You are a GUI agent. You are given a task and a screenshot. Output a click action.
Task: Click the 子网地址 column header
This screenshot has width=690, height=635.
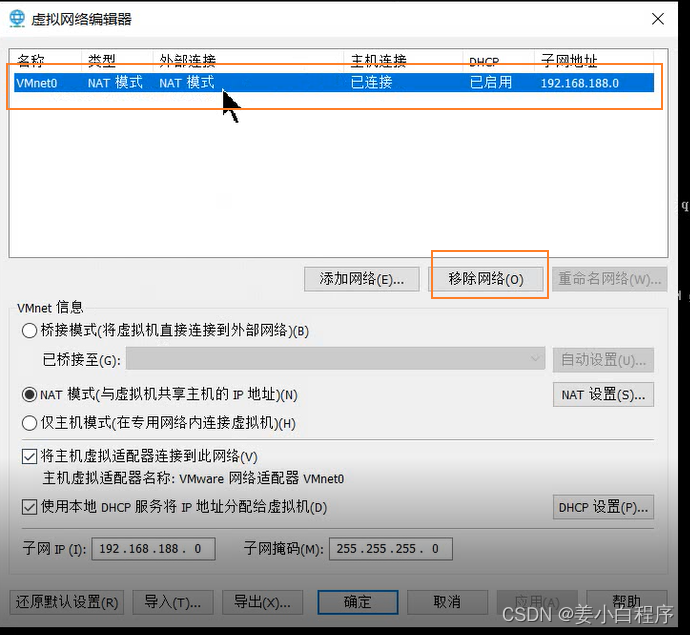pyautogui.click(x=569, y=61)
